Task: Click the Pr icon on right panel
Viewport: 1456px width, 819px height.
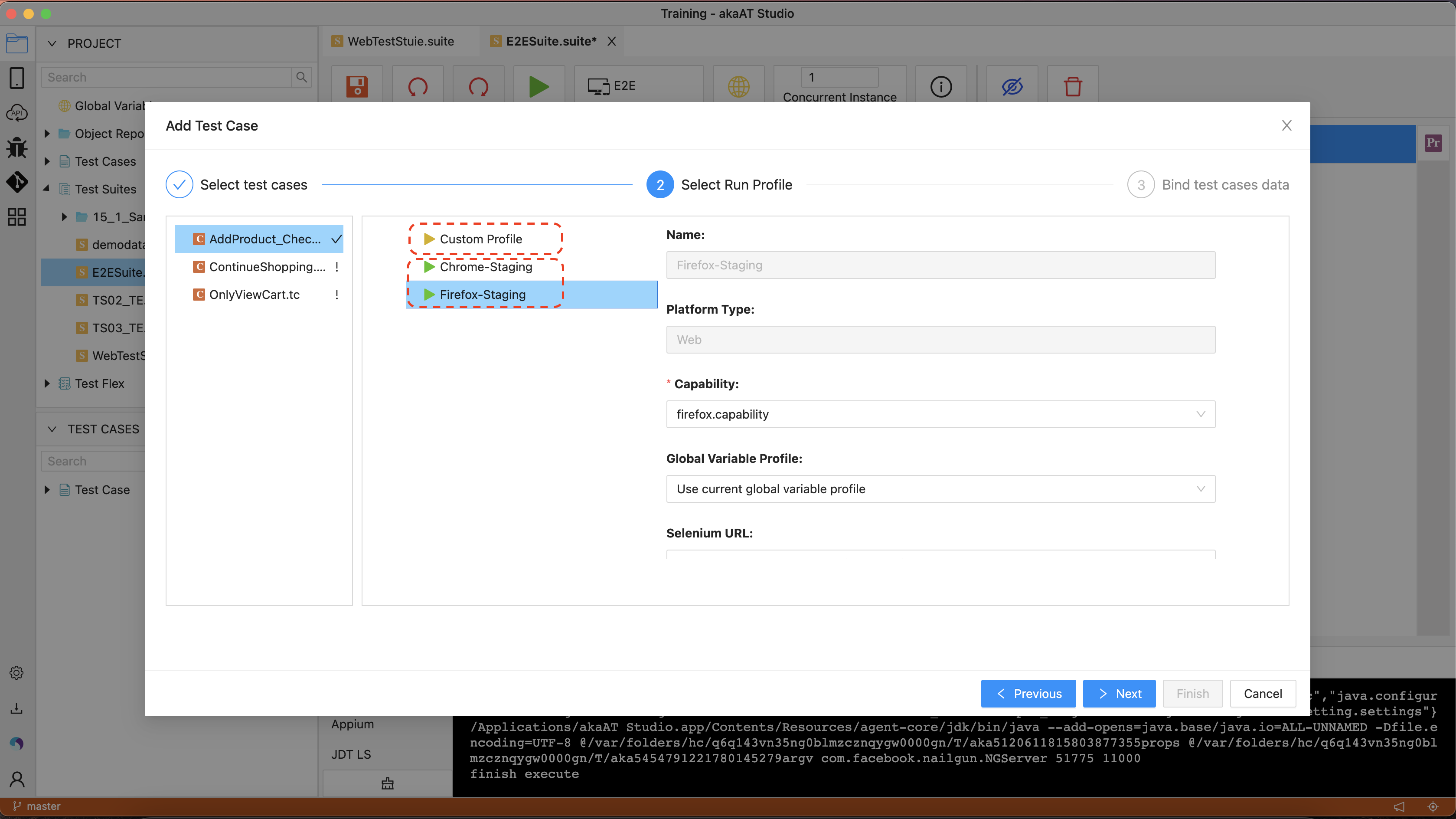Action: click(x=1433, y=143)
